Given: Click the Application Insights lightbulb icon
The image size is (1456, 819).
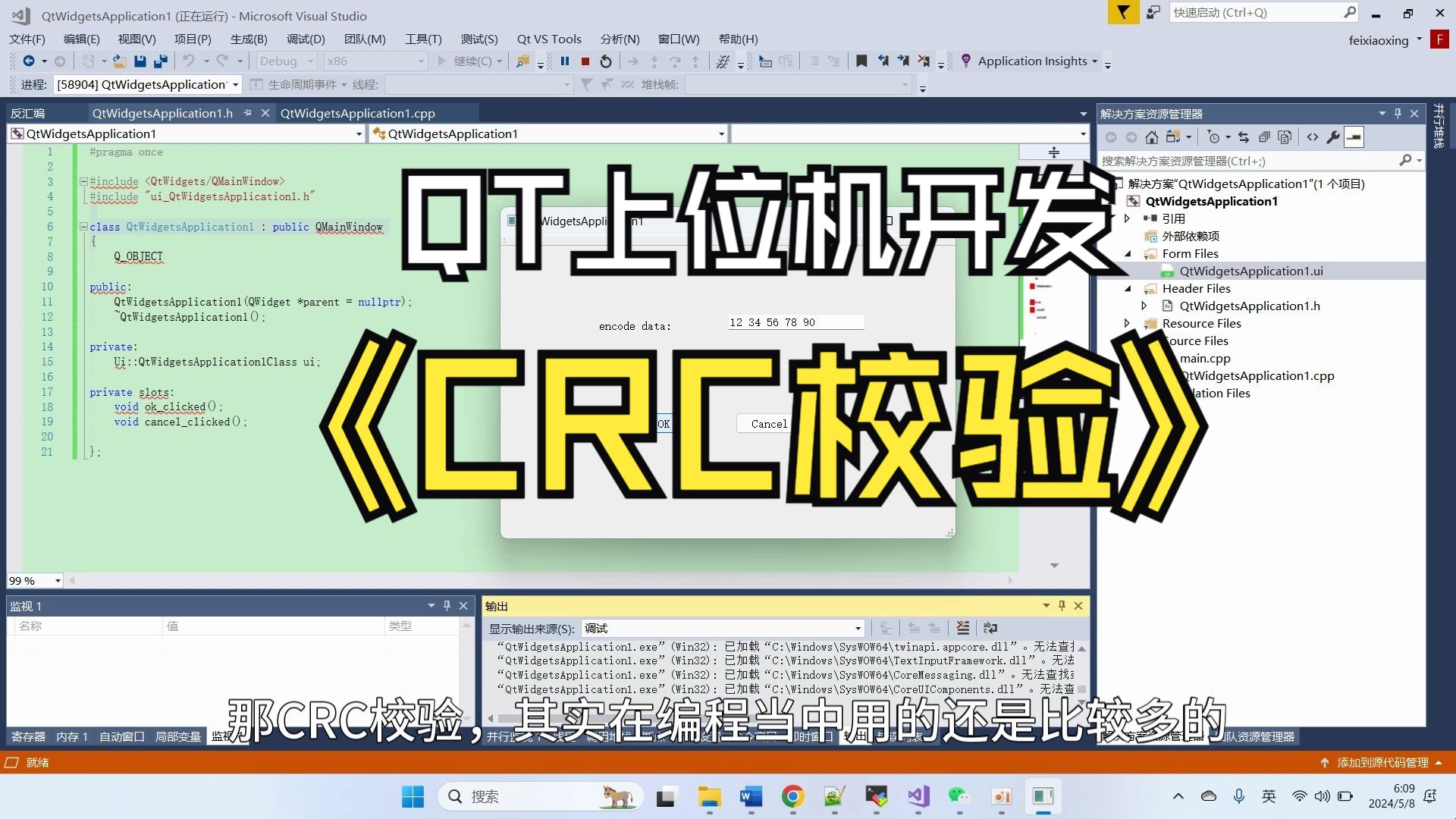Looking at the screenshot, I should pos(965,61).
